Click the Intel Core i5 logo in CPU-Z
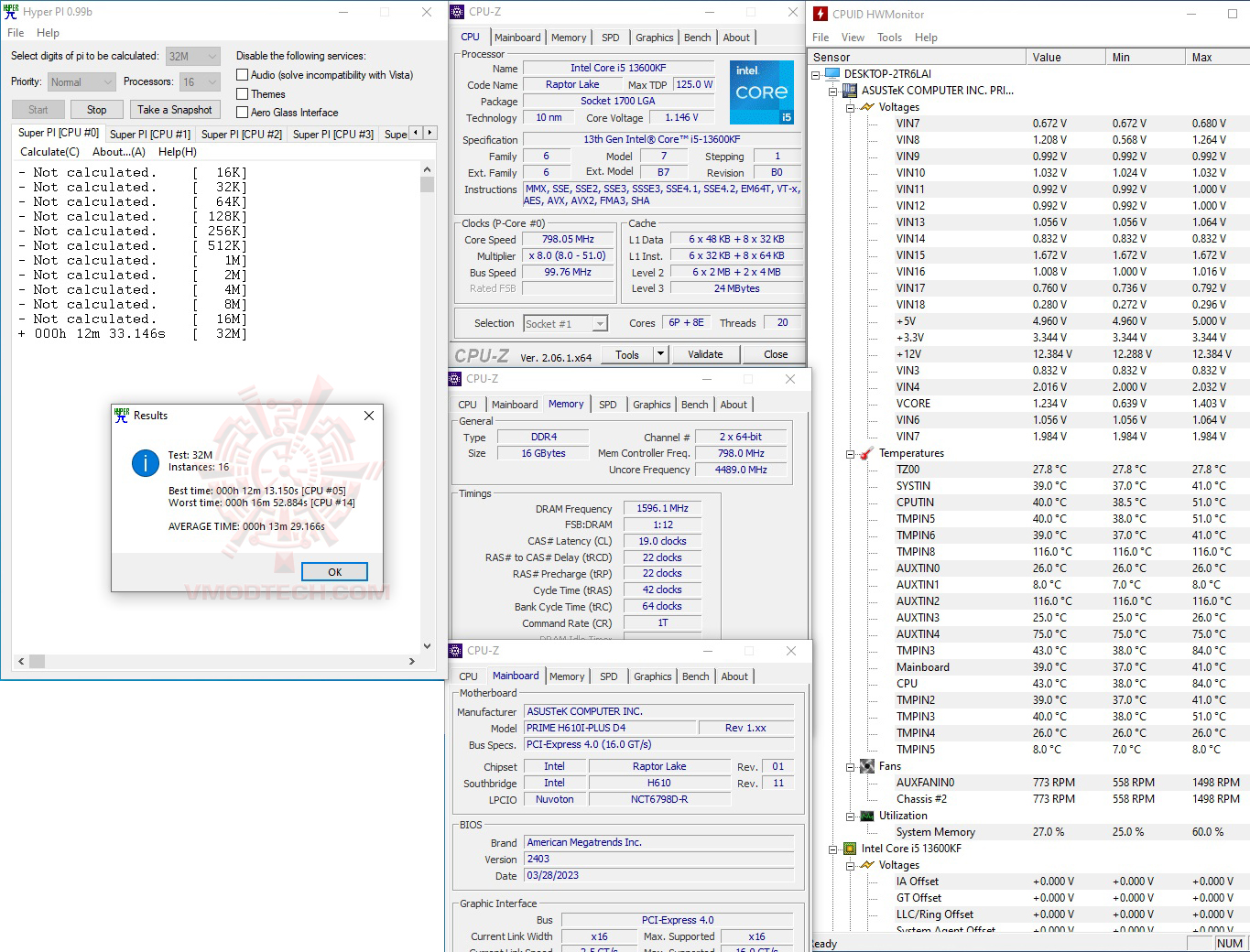The width and height of the screenshot is (1250, 952). [x=762, y=92]
